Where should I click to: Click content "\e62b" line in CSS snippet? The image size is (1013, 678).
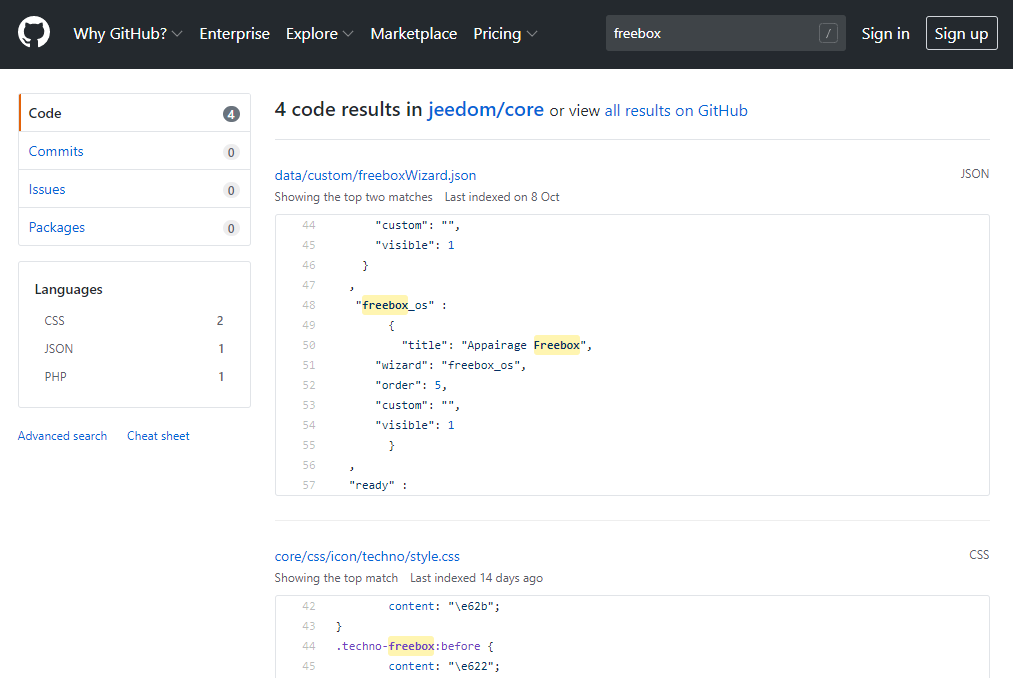pos(444,606)
